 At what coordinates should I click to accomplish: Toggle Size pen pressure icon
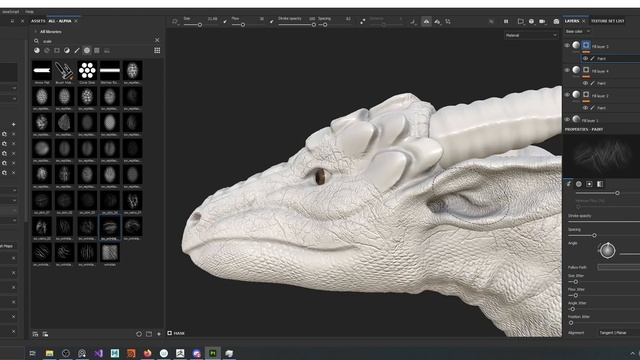pos(225,21)
